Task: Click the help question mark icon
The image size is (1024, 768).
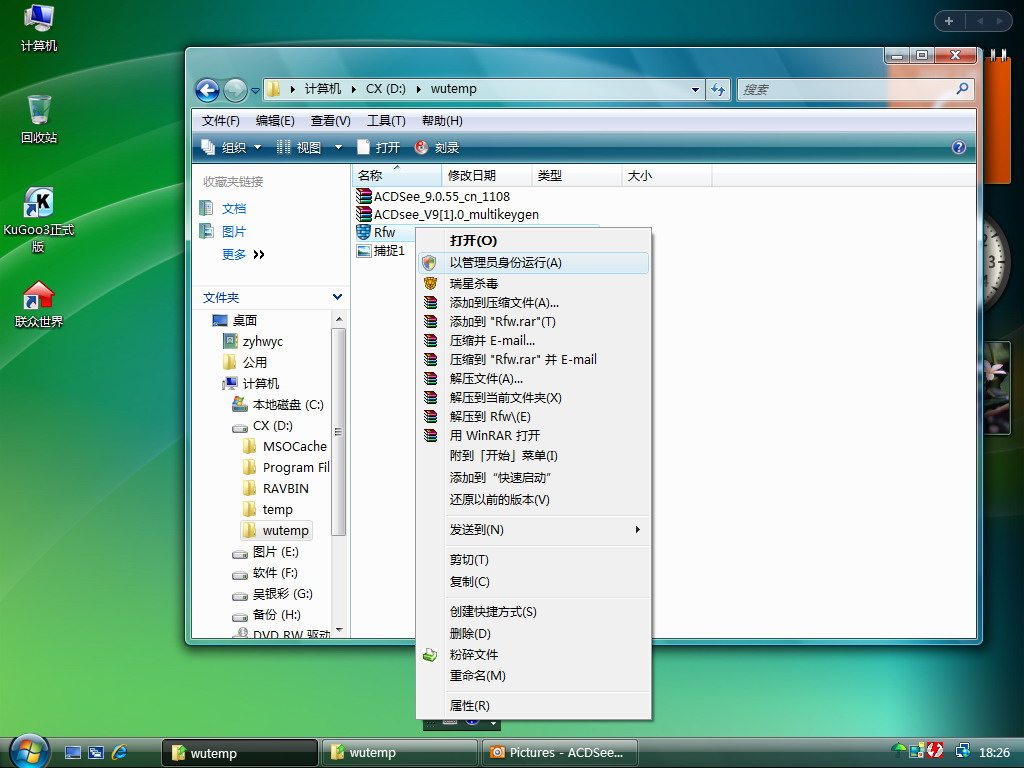Action: (x=959, y=147)
